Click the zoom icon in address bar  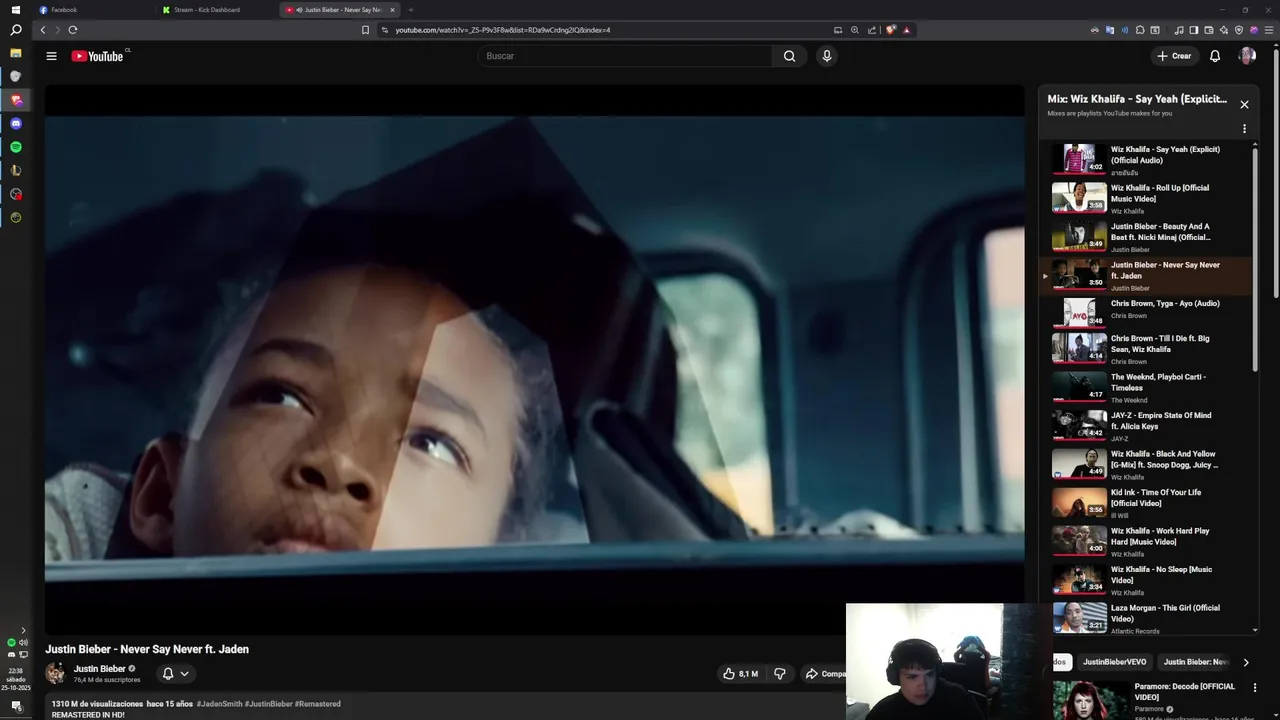[854, 30]
